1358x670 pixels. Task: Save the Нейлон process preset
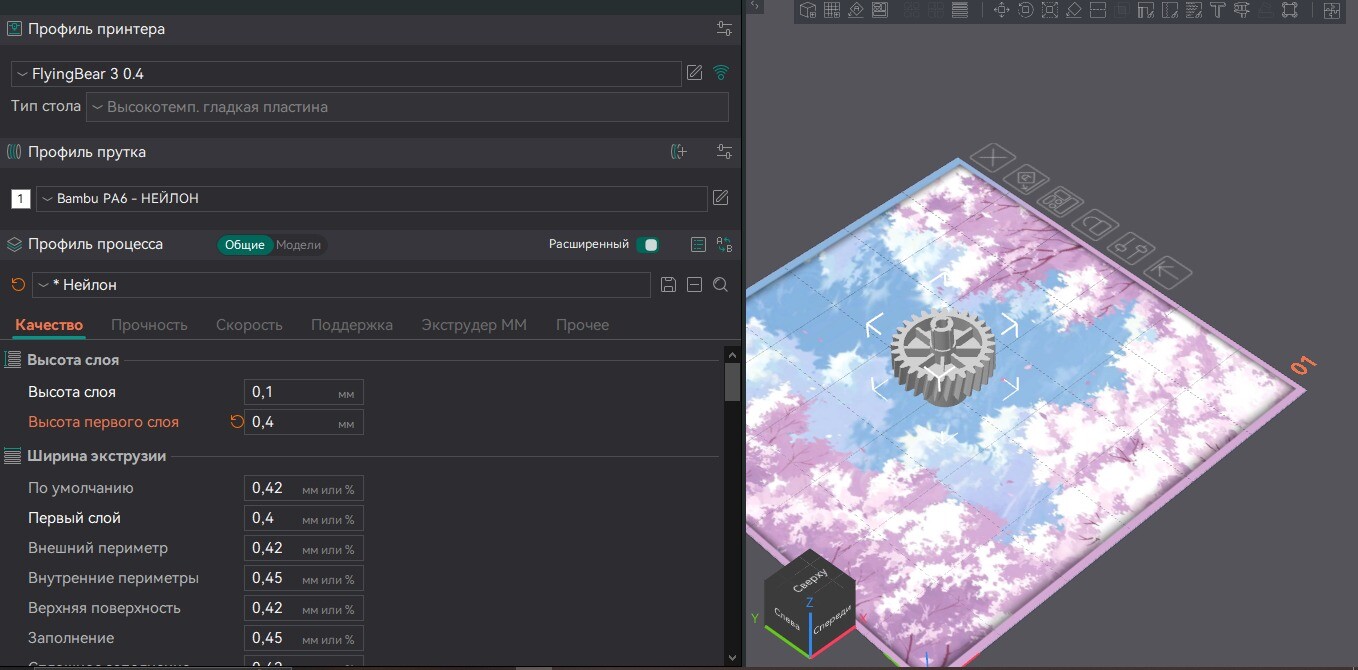pos(669,285)
